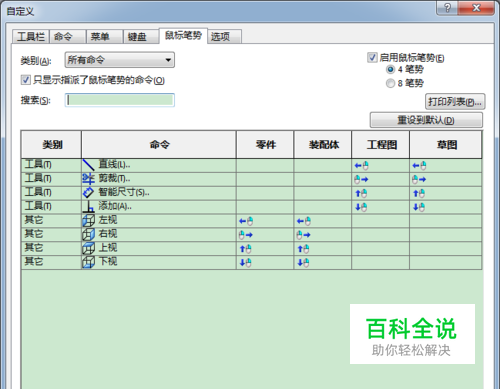Click the 下视 (Bottom view) cube icon
This screenshot has width=500, height=389.
89,262
